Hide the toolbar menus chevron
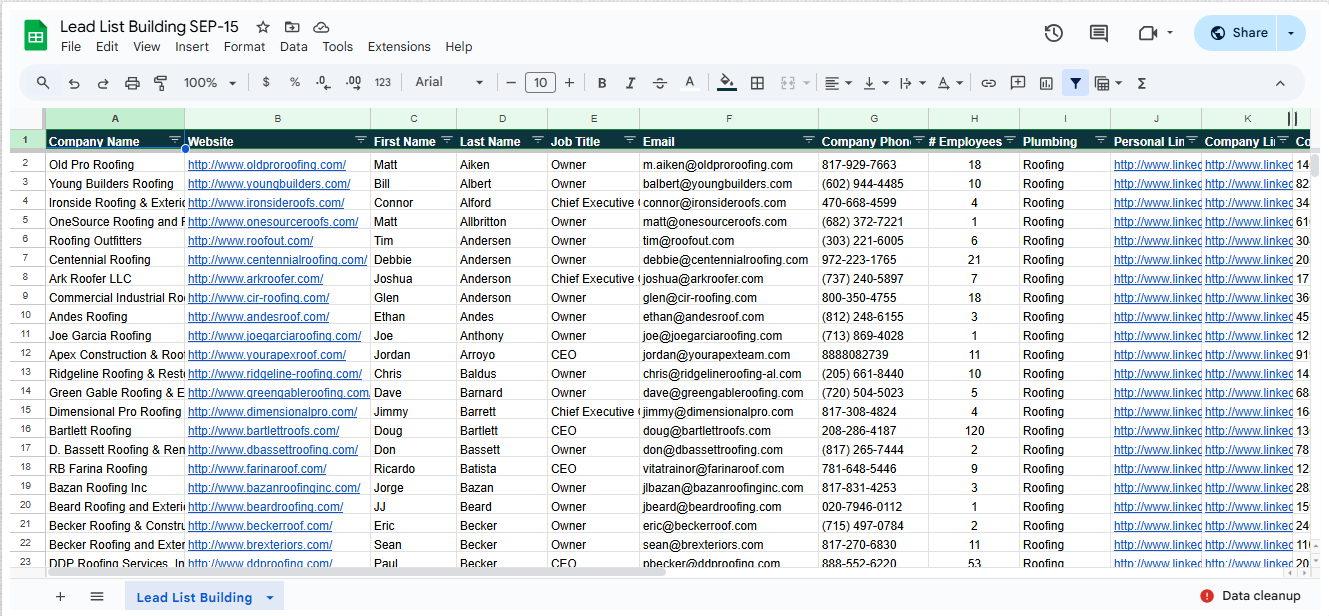The image size is (1329, 616). pos(1280,83)
